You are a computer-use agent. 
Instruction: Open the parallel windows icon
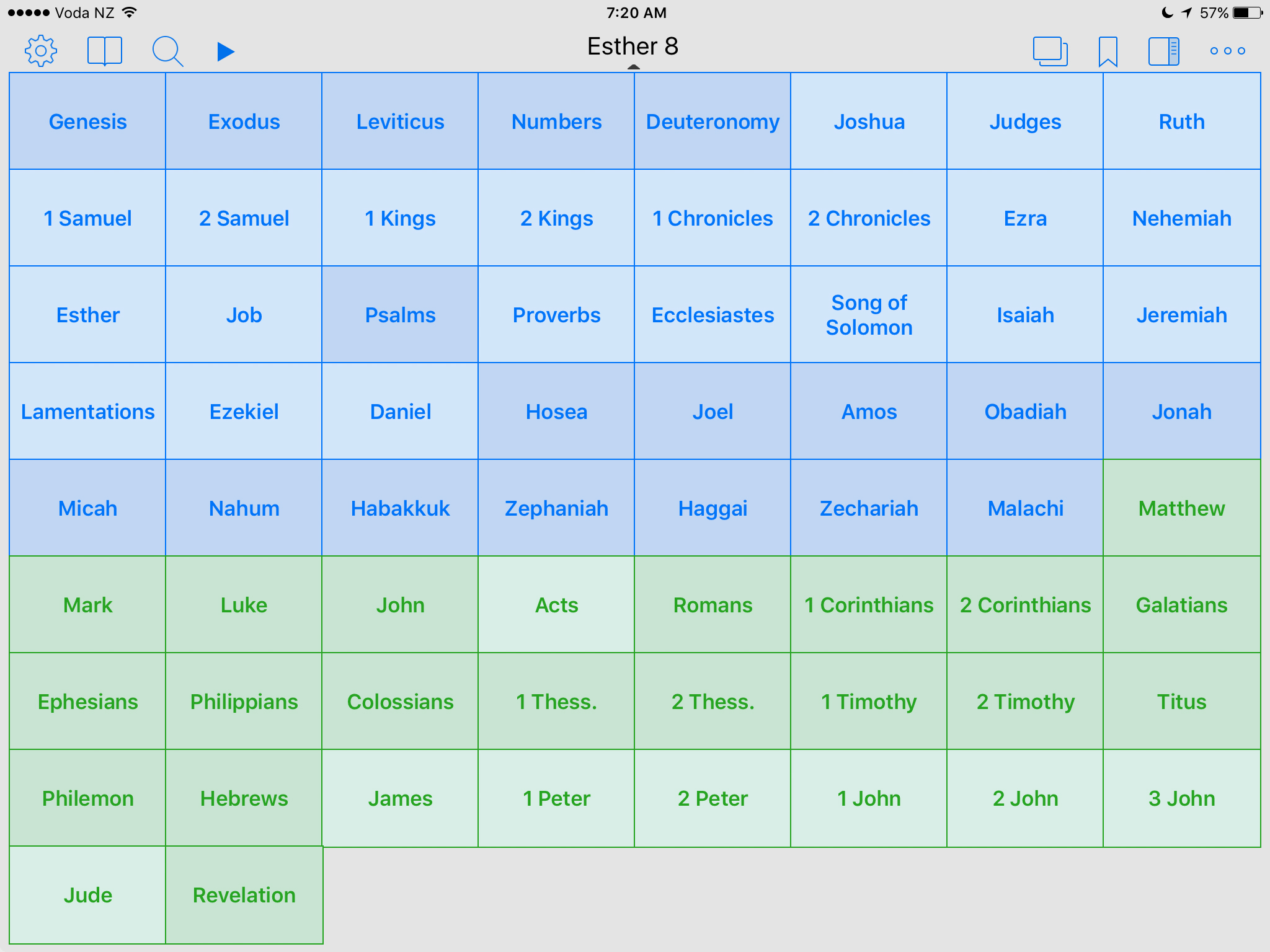point(1050,51)
